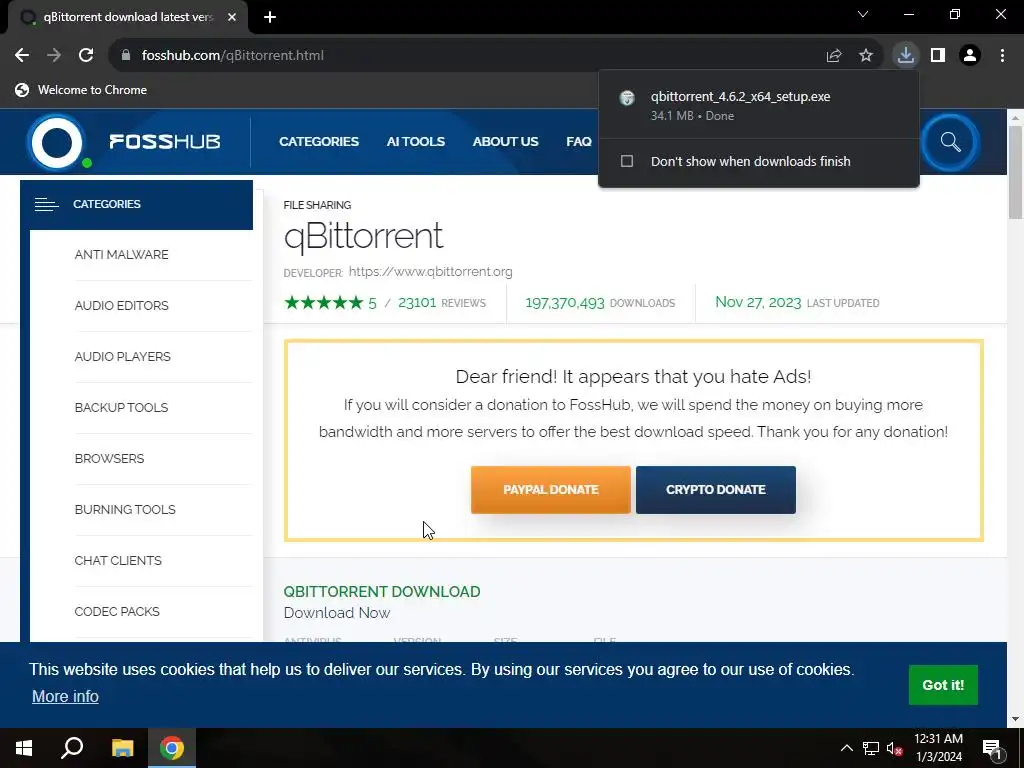This screenshot has width=1024, height=768.
Task: Click the muted volume tray icon
Action: click(x=895, y=748)
